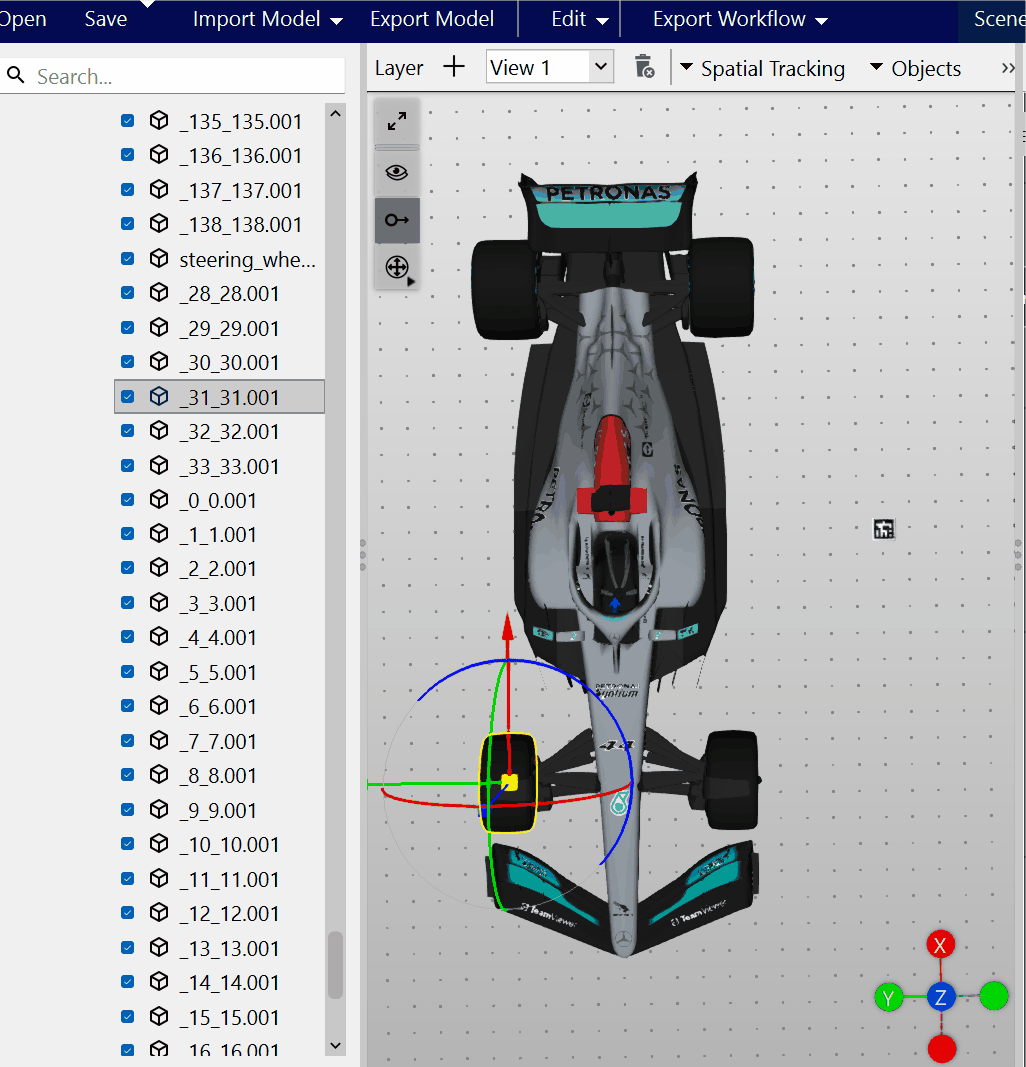Image resolution: width=1026 pixels, height=1067 pixels.
Task: Toggle the eye visibility tool in viewport
Action: click(x=397, y=172)
